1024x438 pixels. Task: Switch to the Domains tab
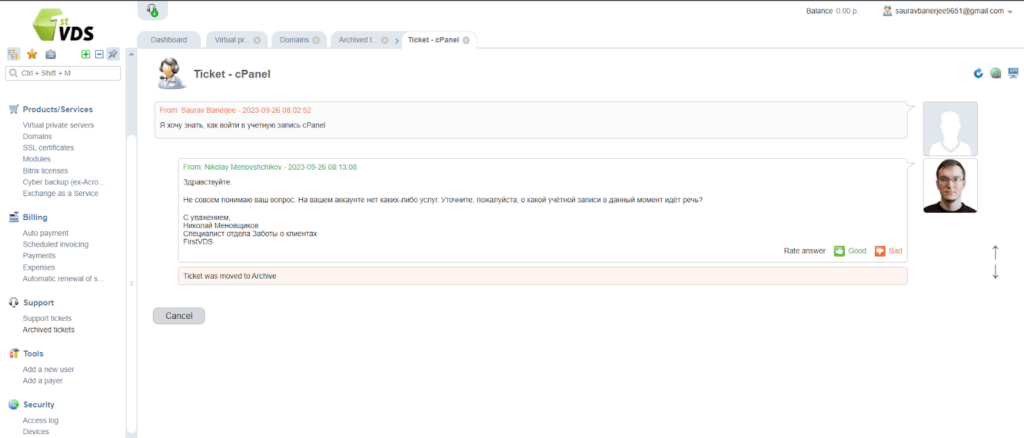click(x=294, y=40)
